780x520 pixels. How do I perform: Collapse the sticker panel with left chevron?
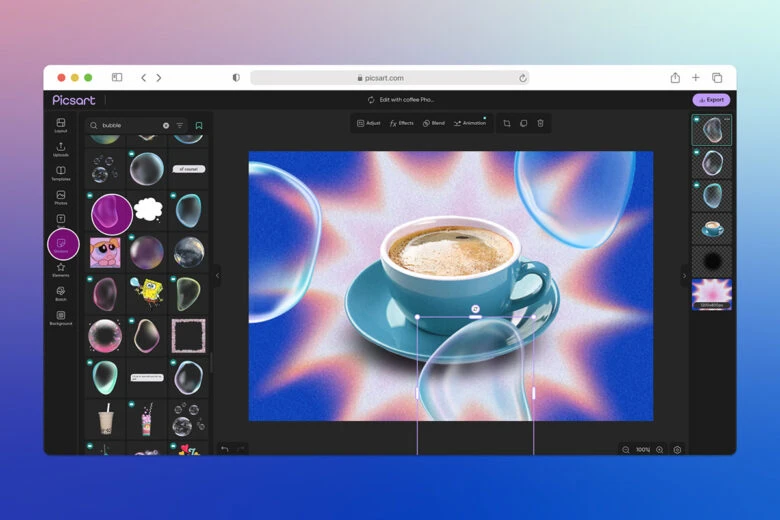217,275
